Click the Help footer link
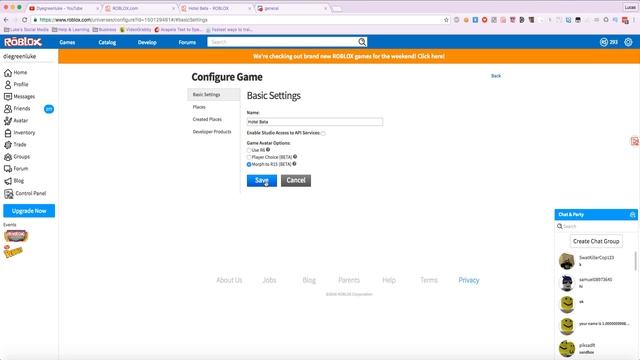The height and width of the screenshot is (360, 640). [389, 280]
